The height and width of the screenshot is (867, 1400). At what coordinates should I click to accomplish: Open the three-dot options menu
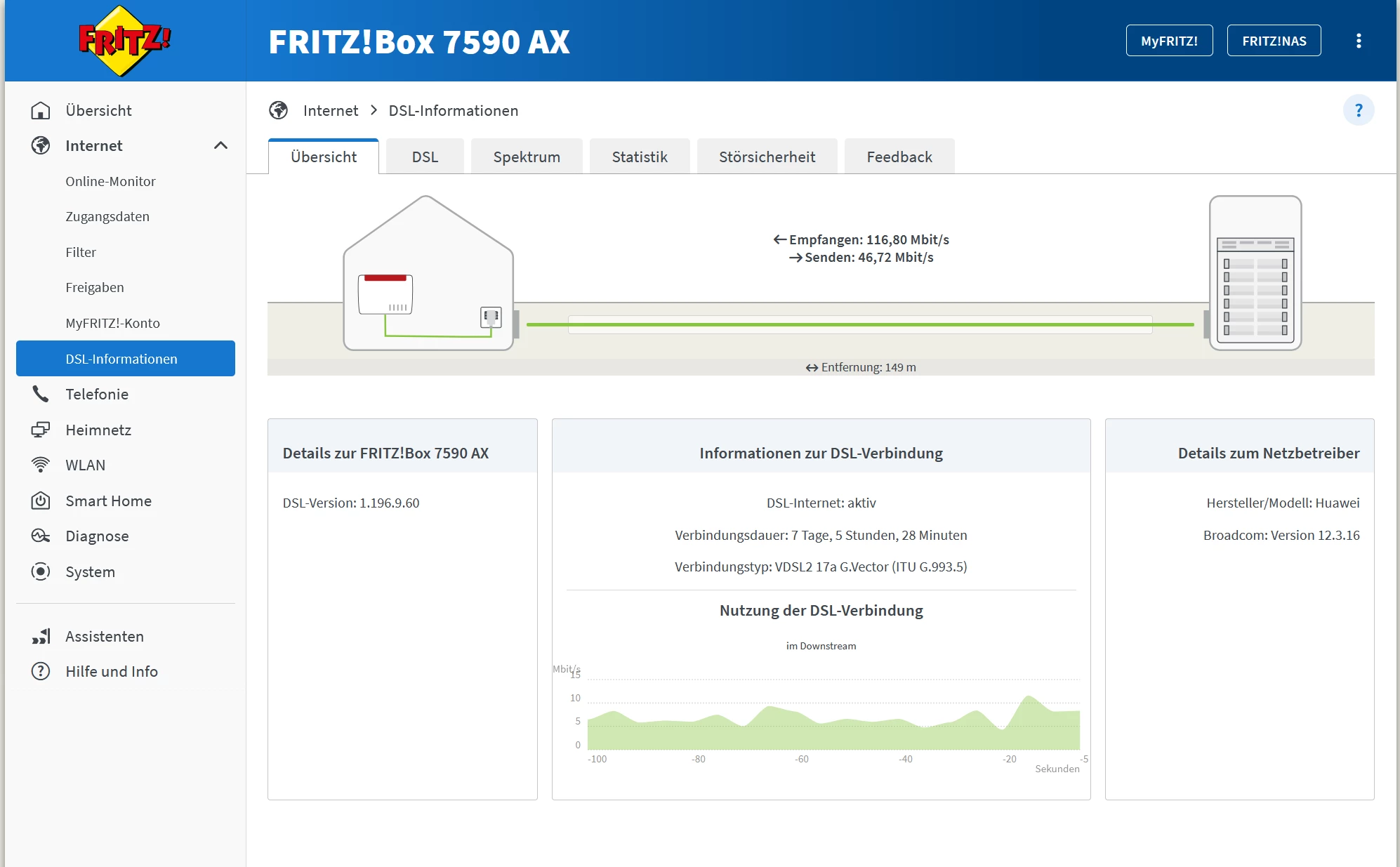1359,41
